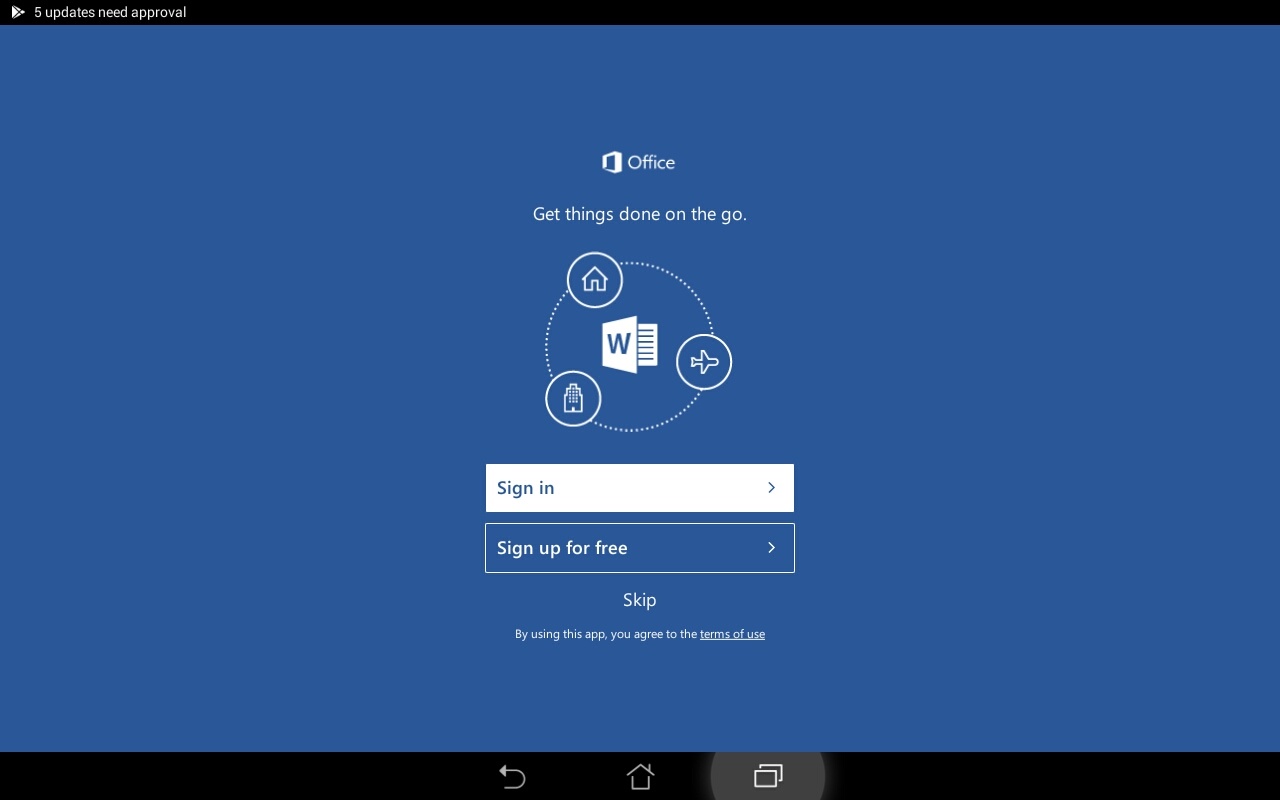The height and width of the screenshot is (800, 1280).
Task: Tap the Sign in button
Action: [640, 488]
